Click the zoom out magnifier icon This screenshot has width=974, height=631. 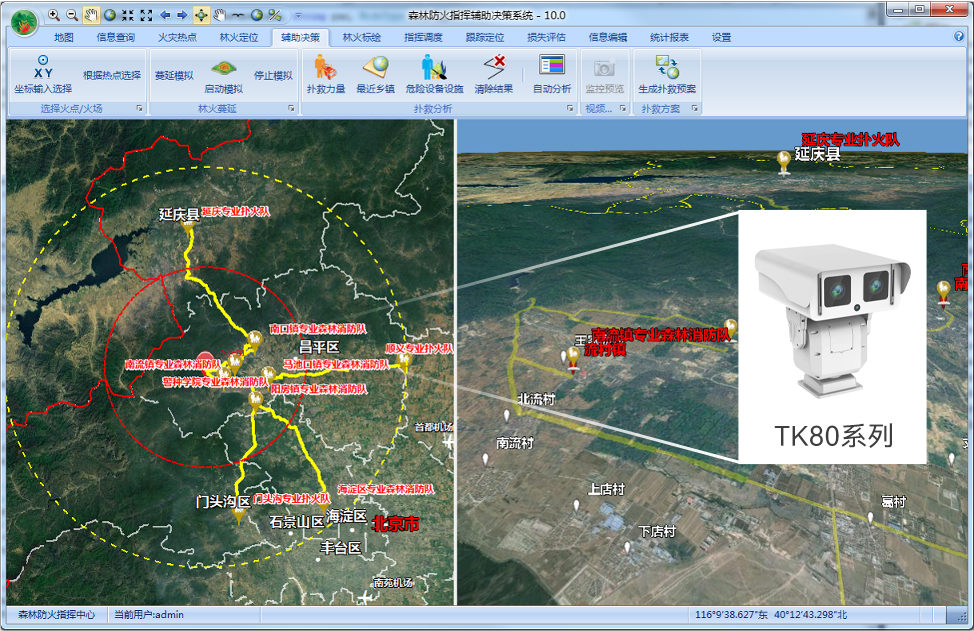(72, 15)
